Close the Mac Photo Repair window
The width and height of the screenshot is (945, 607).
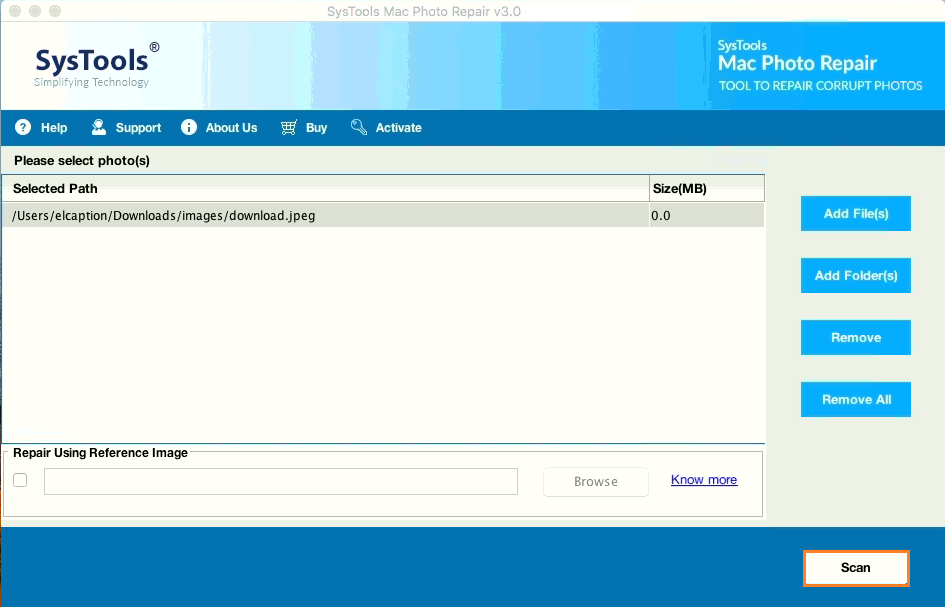point(16,11)
